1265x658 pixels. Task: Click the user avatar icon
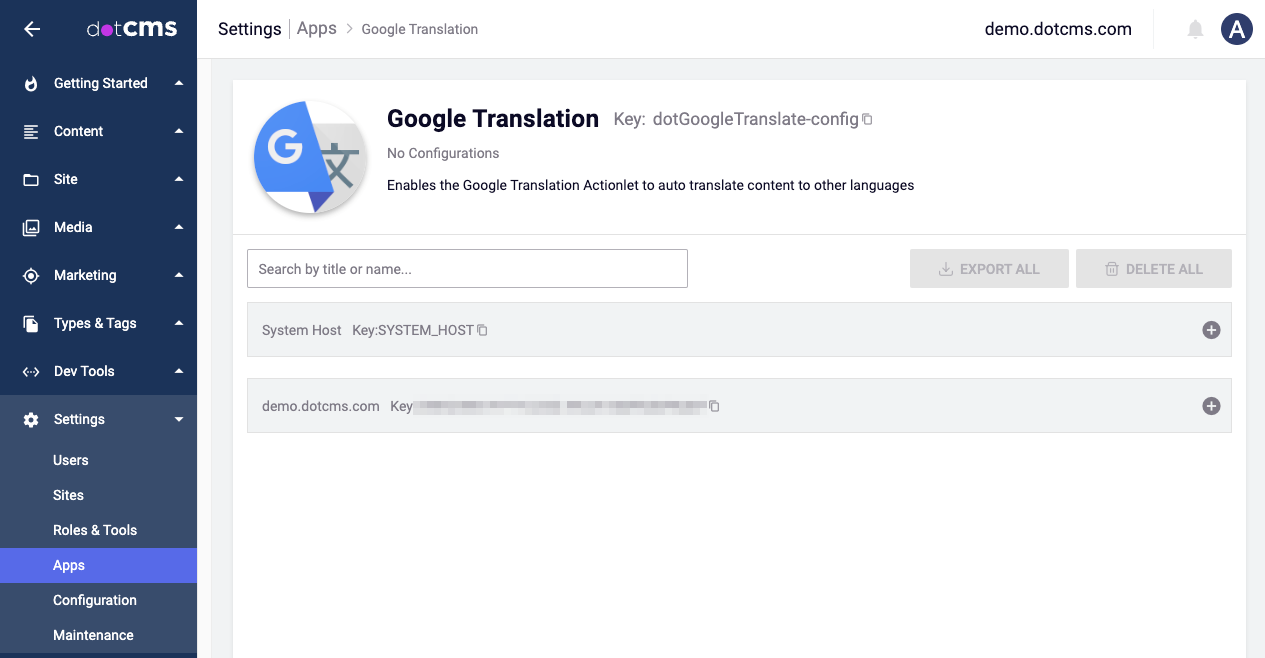[x=1237, y=30]
